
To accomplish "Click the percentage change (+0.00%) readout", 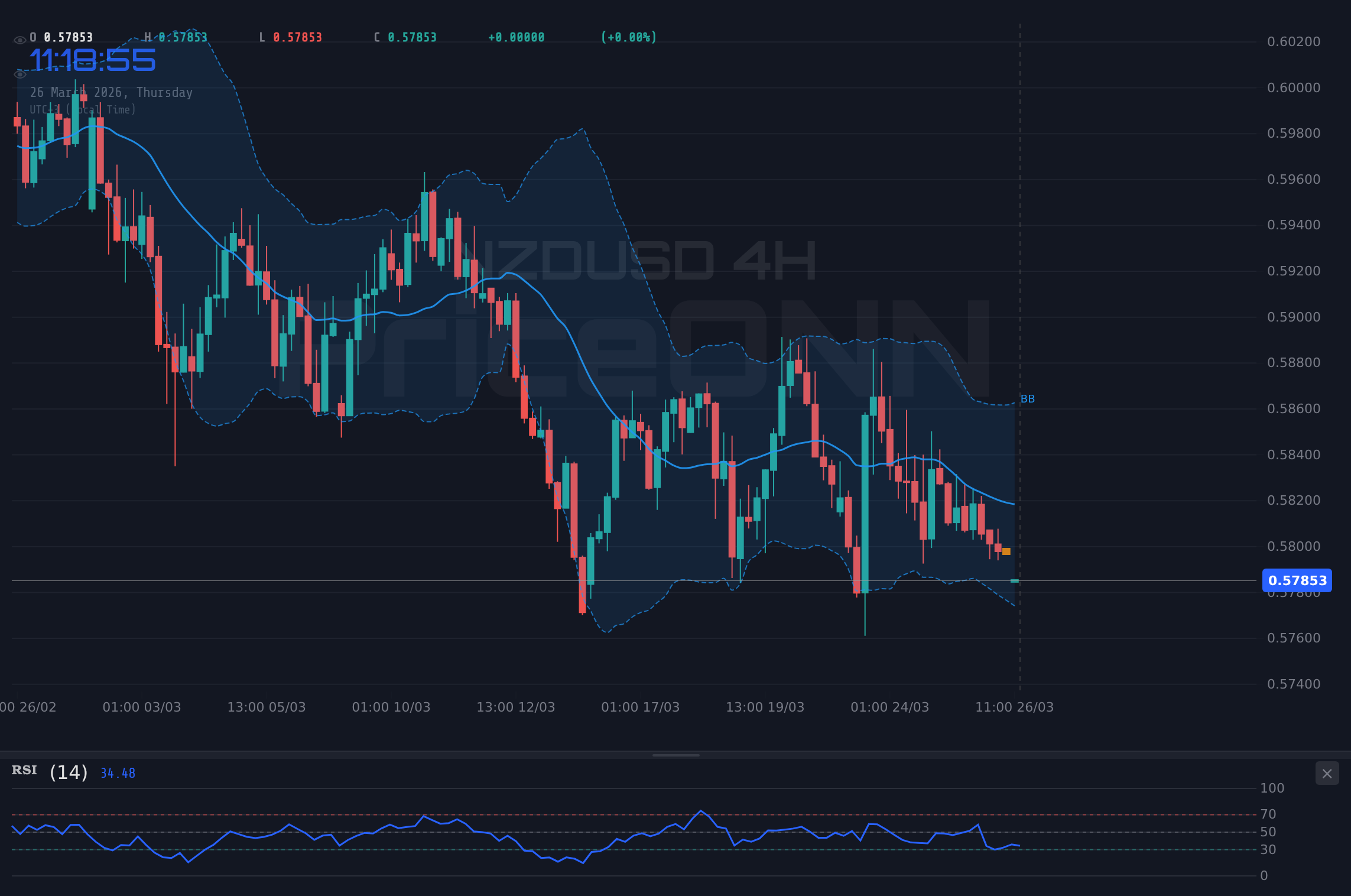I will [628, 37].
